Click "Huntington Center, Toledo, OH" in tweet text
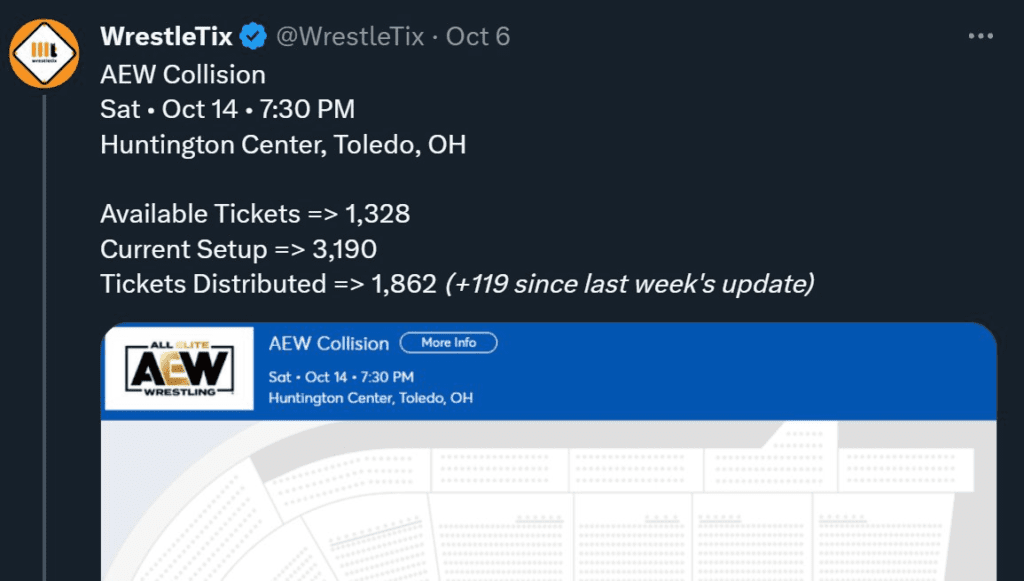 pyautogui.click(x=283, y=144)
